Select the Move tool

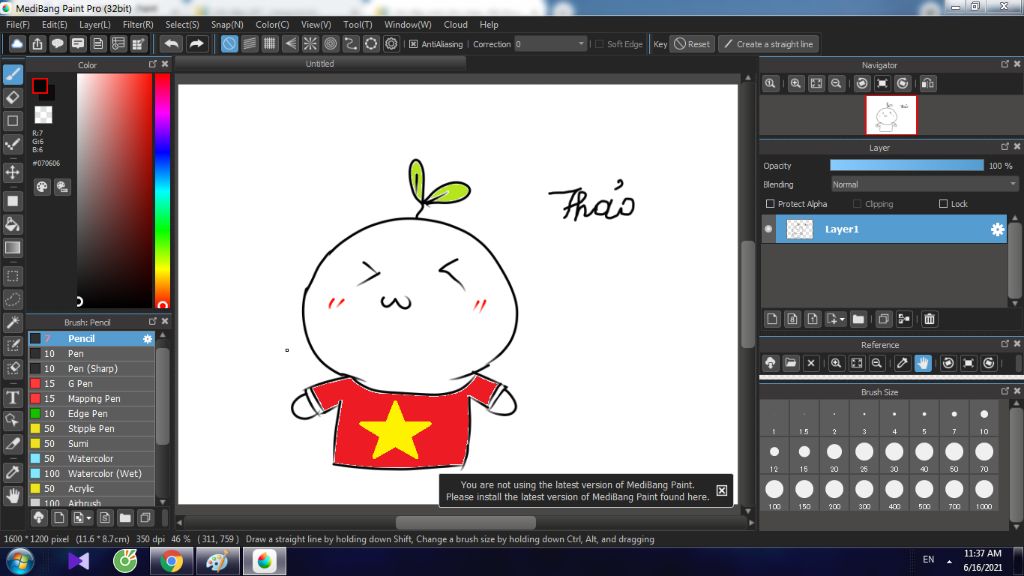click(x=12, y=172)
